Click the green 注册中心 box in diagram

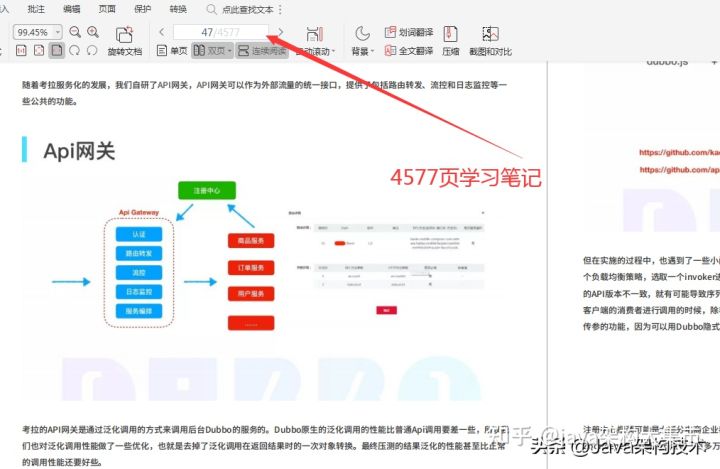pyautogui.click(x=207, y=191)
